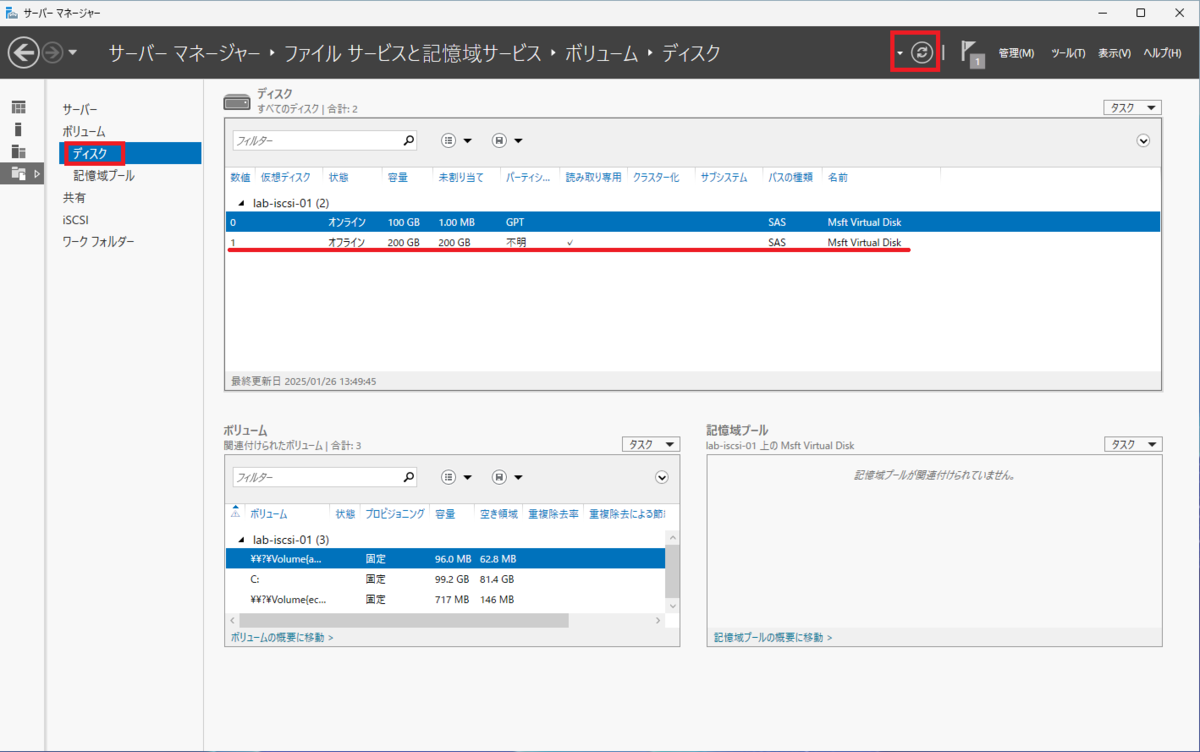Follow the ボリュームの概要に移動 link
Viewport: 1200px width, 752px height.
pyautogui.click(x=276, y=636)
